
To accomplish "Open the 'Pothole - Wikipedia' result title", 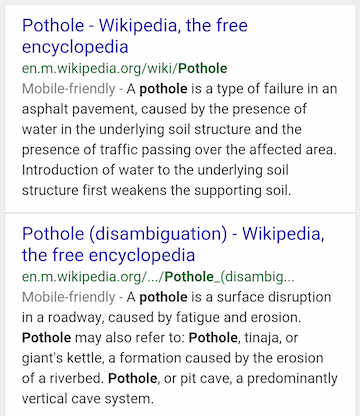I will click(x=135, y=36).
